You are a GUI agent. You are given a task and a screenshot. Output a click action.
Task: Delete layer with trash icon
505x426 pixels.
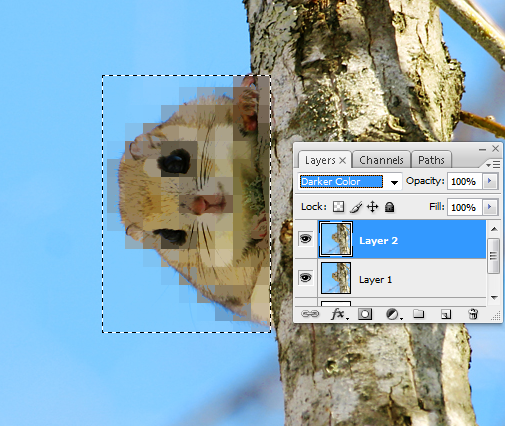point(473,314)
